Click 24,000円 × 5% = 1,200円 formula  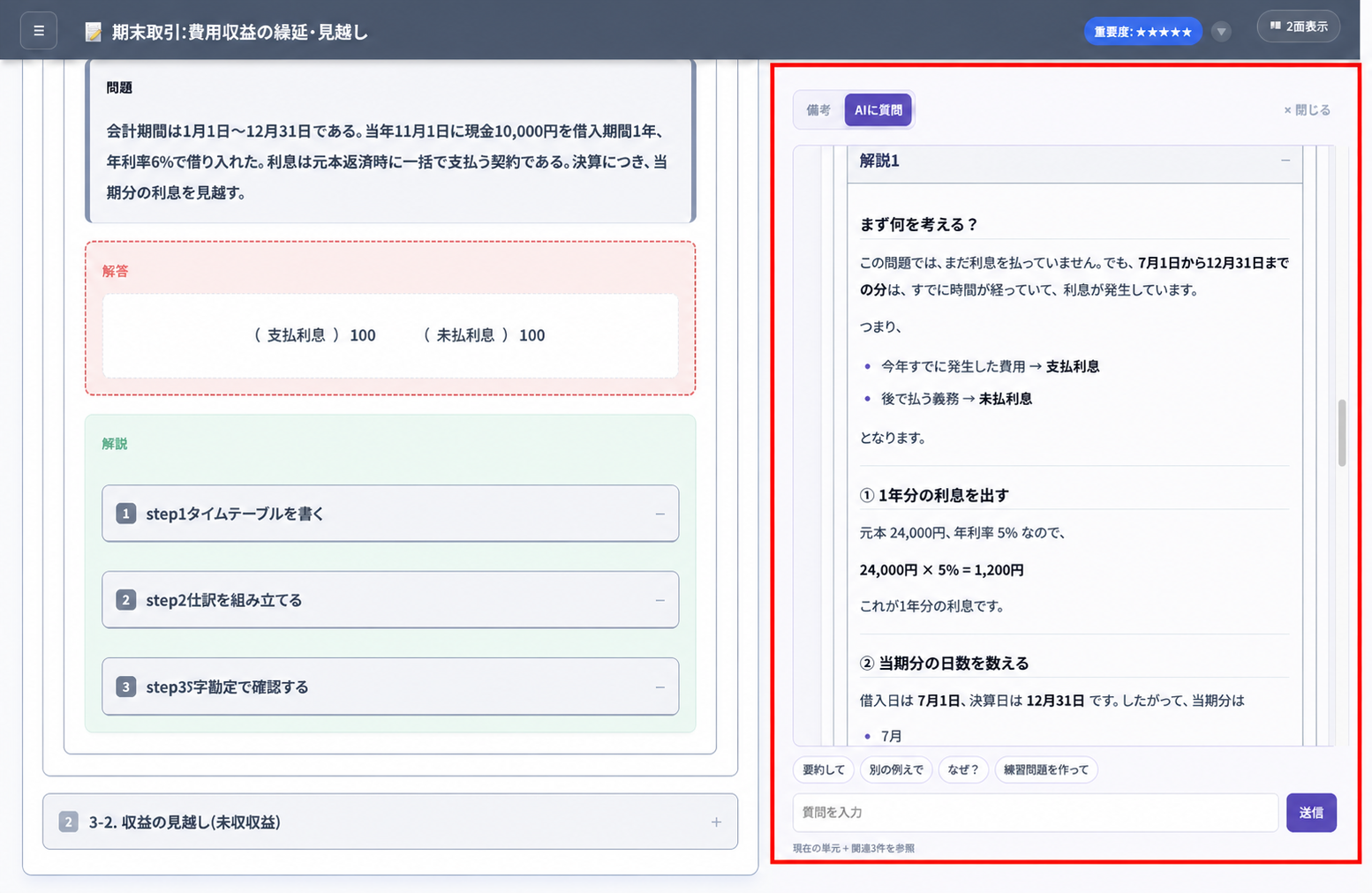(x=942, y=570)
